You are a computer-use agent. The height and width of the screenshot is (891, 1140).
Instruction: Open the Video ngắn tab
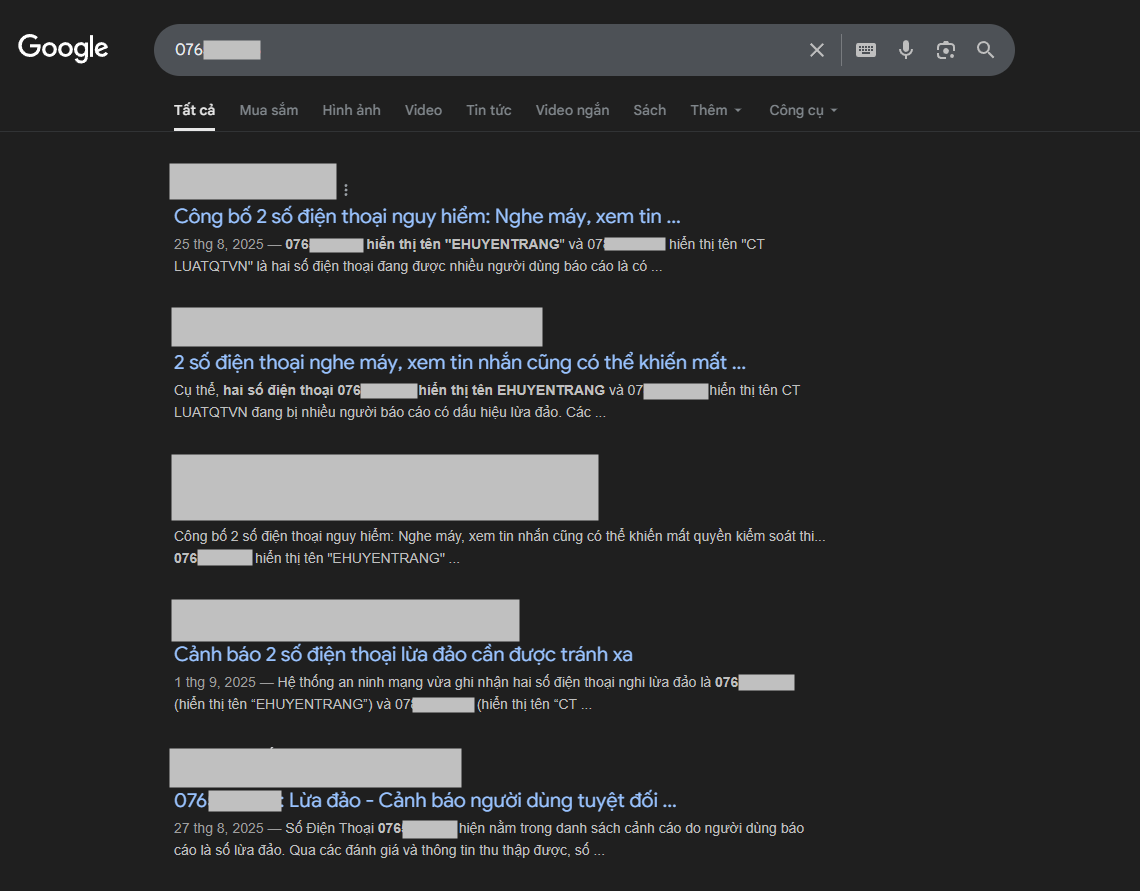click(572, 110)
